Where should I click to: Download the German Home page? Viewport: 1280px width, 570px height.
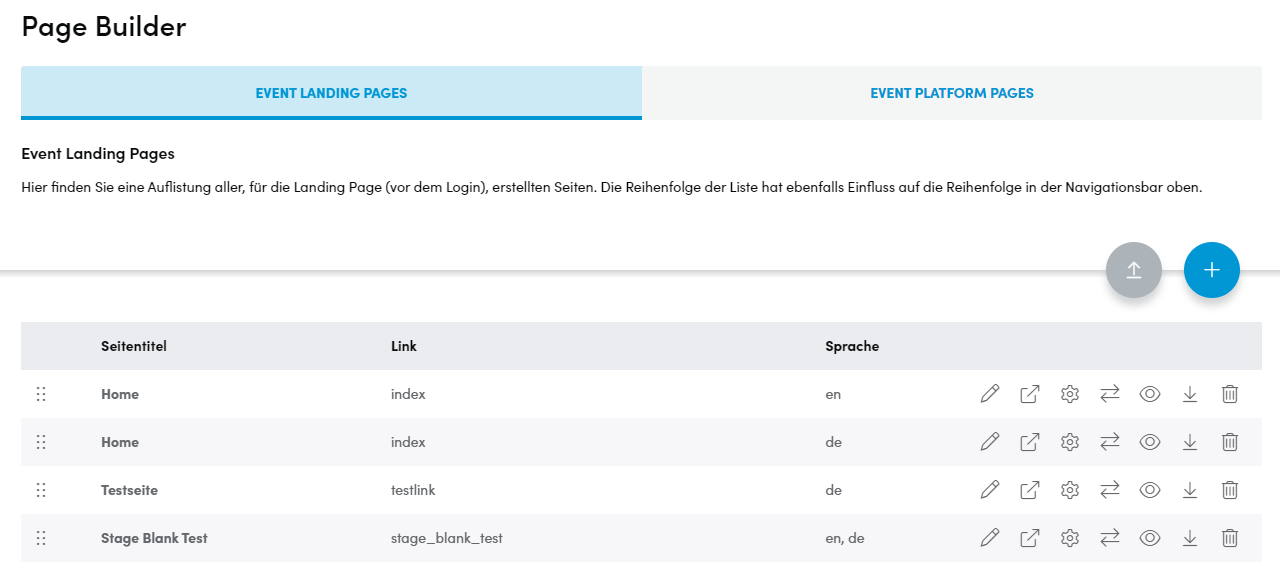tap(1190, 442)
